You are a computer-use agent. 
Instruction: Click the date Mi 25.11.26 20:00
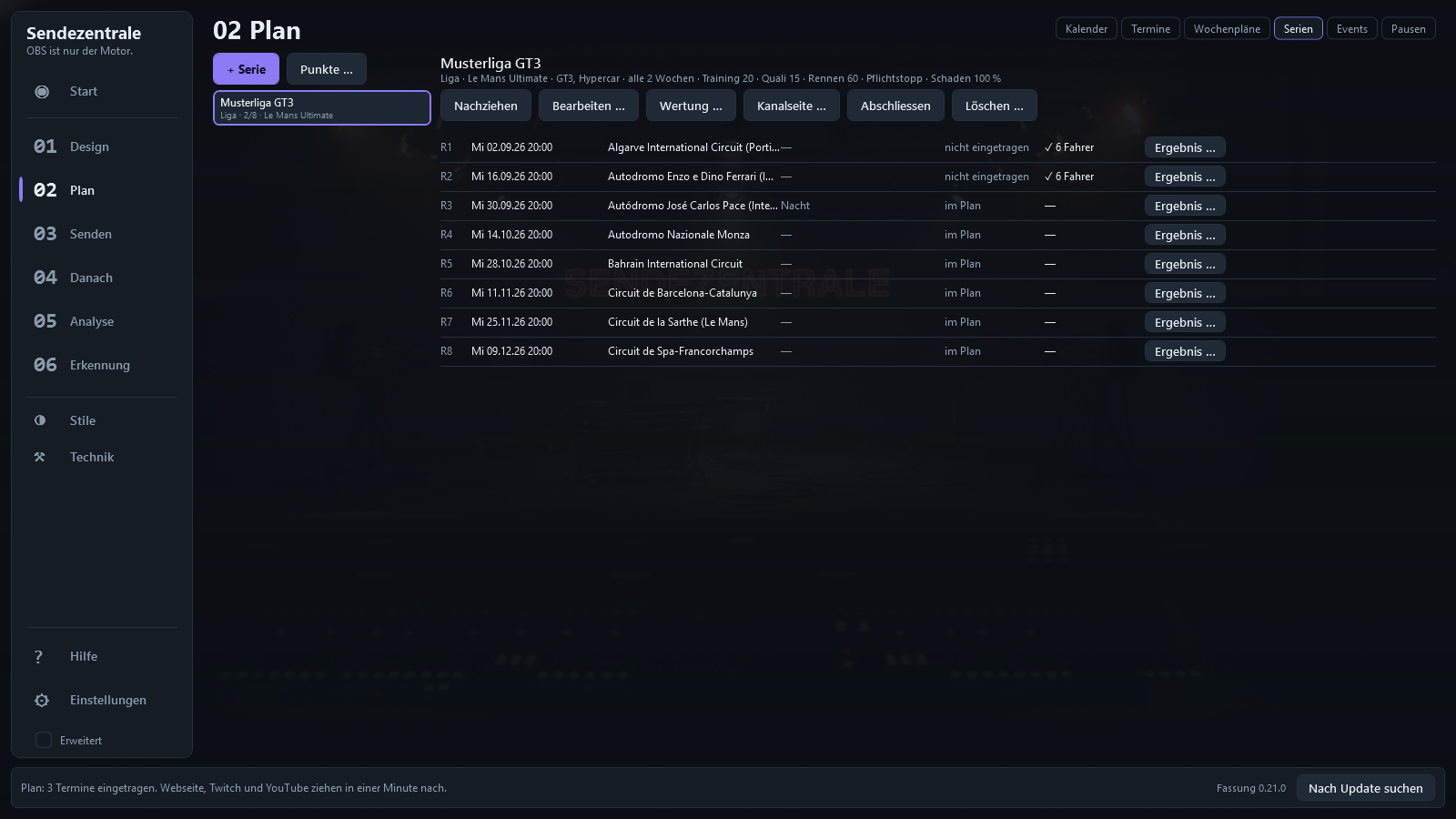pyautogui.click(x=511, y=322)
